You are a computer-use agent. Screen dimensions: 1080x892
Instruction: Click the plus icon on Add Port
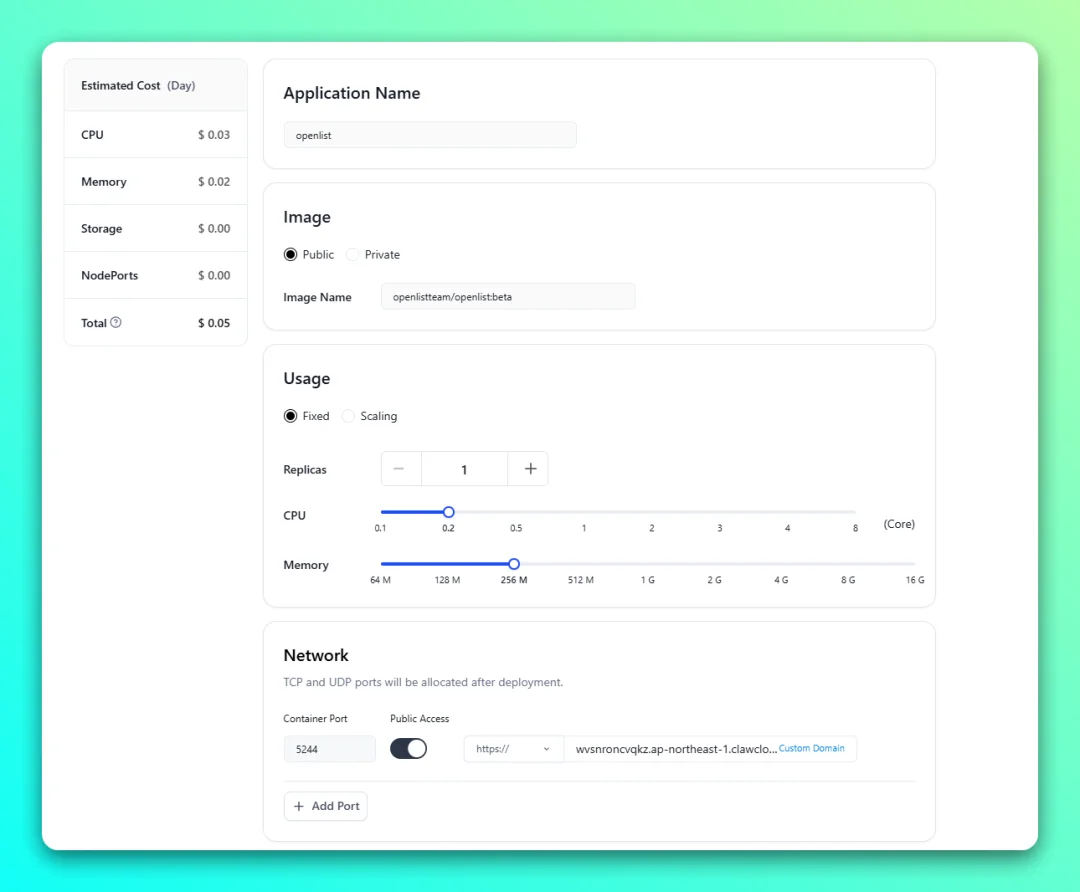299,806
